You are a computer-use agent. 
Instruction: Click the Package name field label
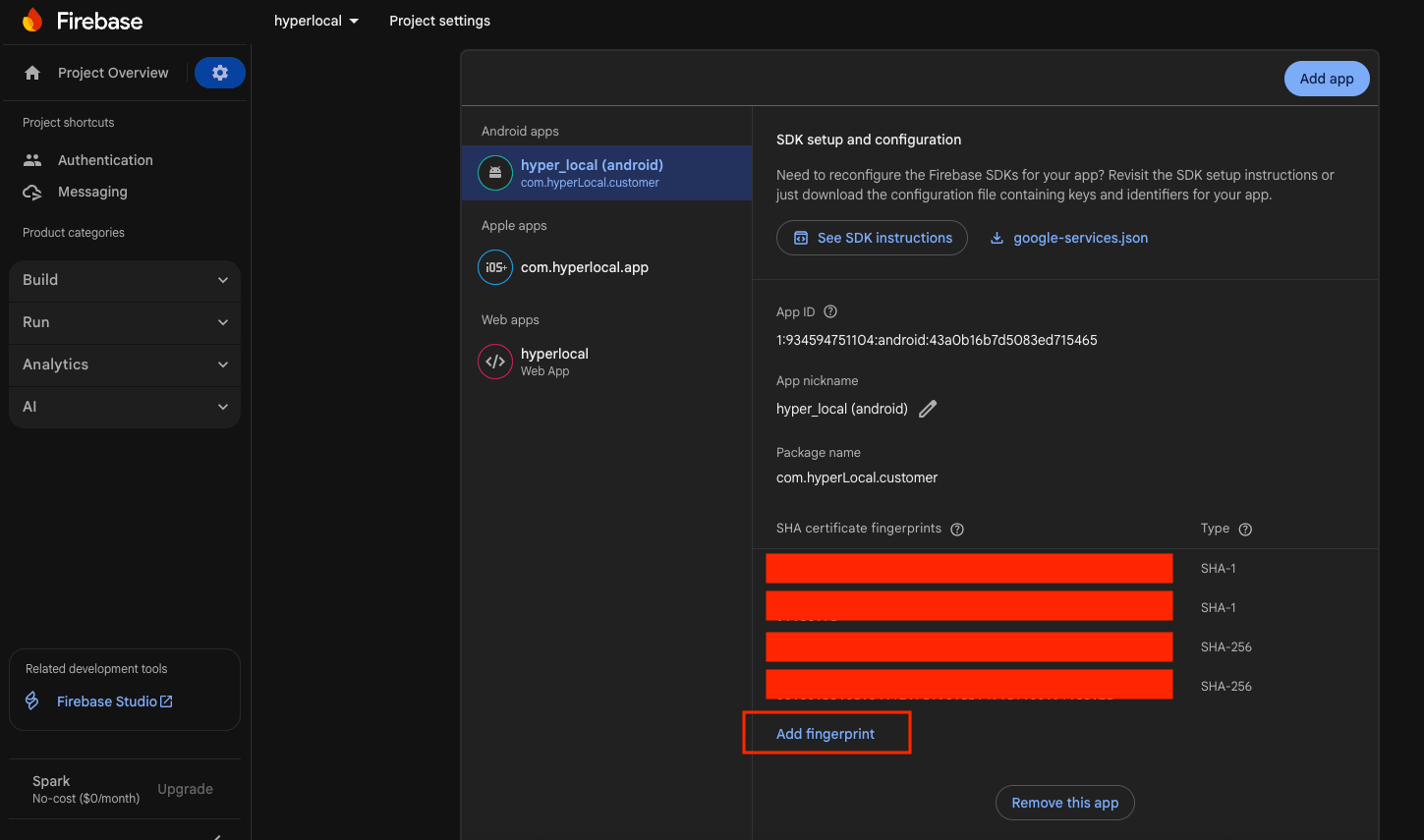click(x=819, y=453)
